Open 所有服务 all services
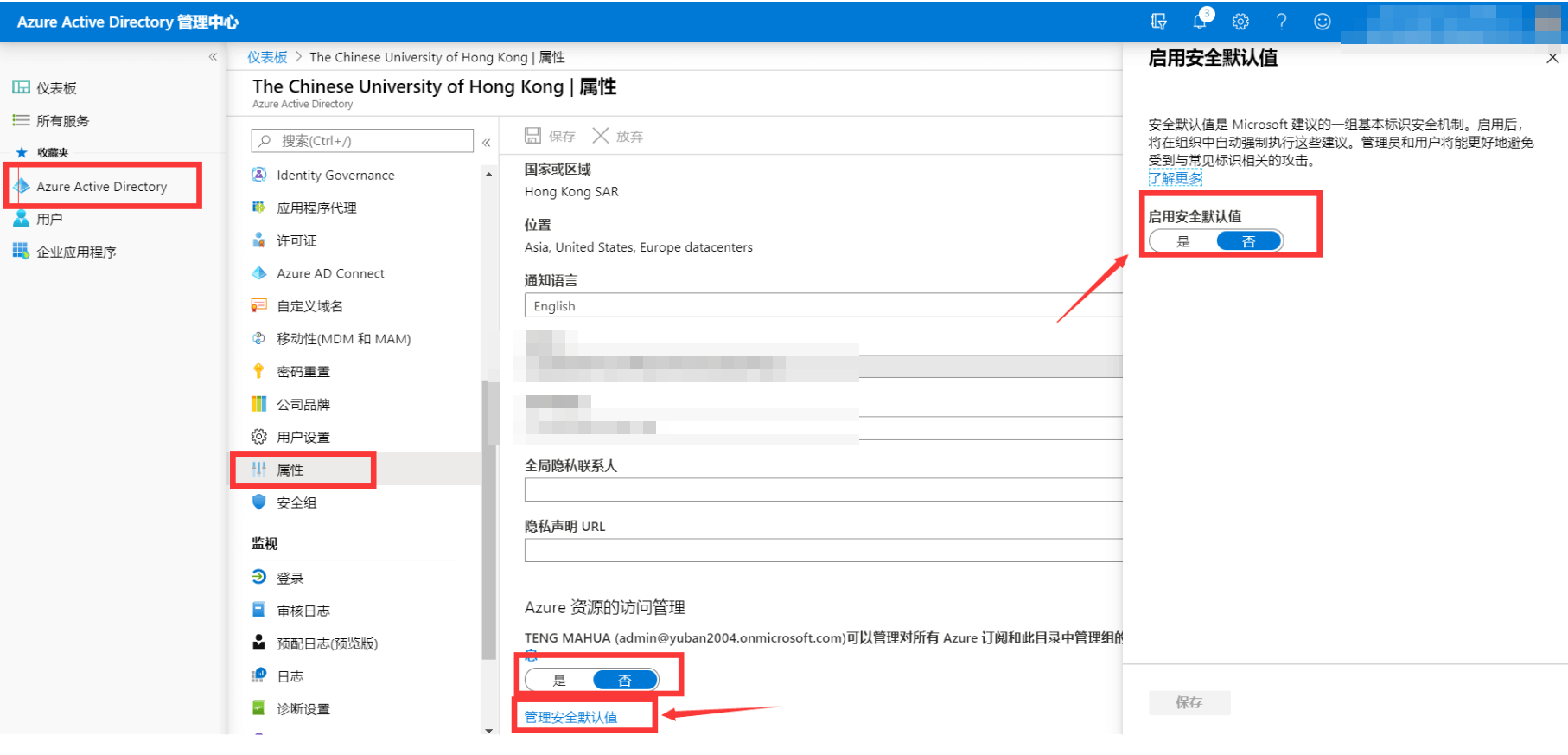Image resolution: width=1568 pixels, height=755 pixels. (x=62, y=121)
